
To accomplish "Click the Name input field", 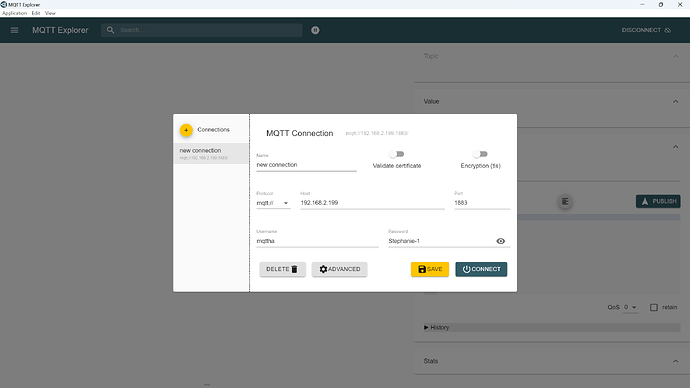I will (x=306, y=165).
